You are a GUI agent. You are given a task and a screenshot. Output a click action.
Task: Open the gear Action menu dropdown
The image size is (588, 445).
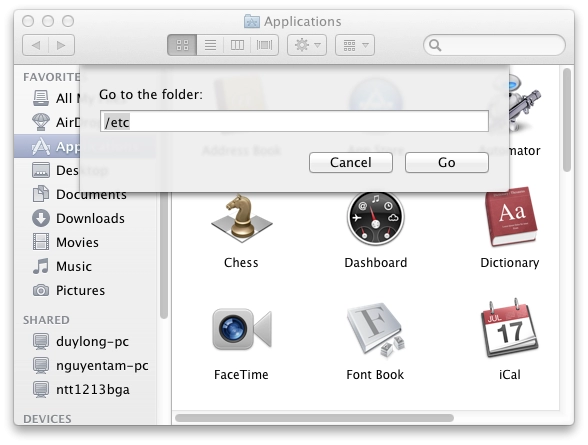[x=307, y=45]
